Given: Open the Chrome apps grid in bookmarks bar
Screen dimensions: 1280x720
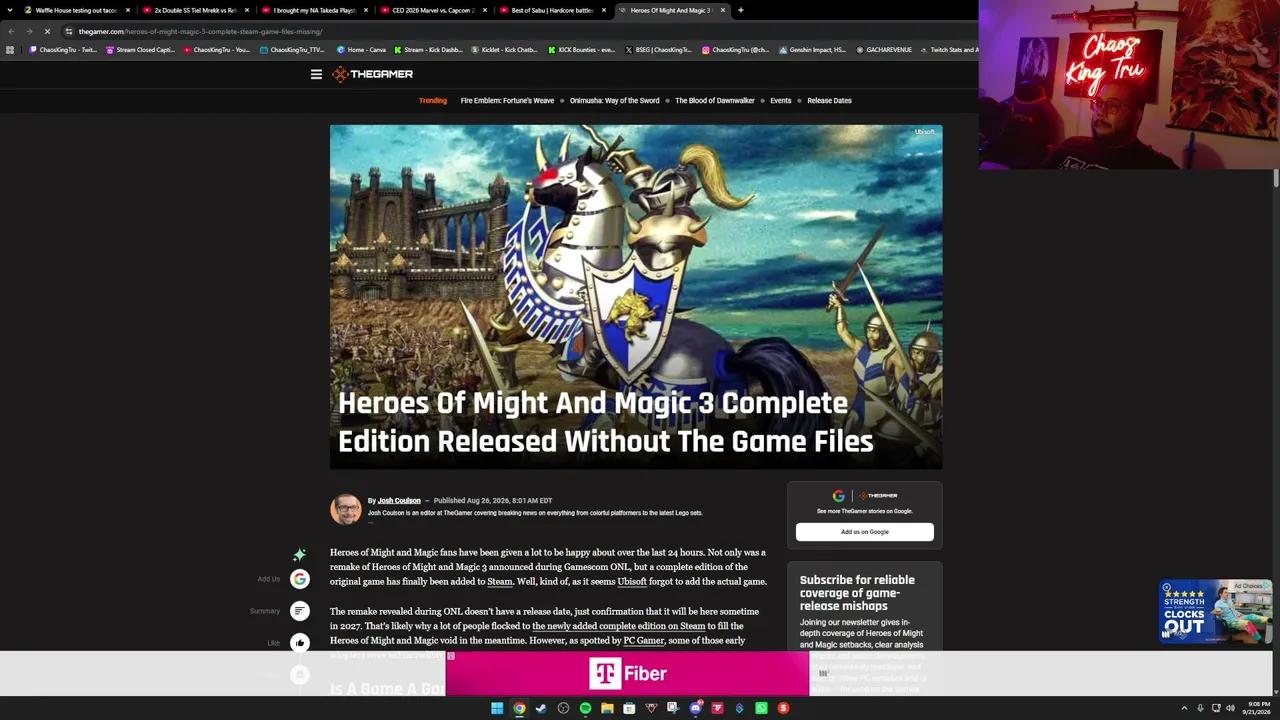Looking at the screenshot, I should (10, 50).
